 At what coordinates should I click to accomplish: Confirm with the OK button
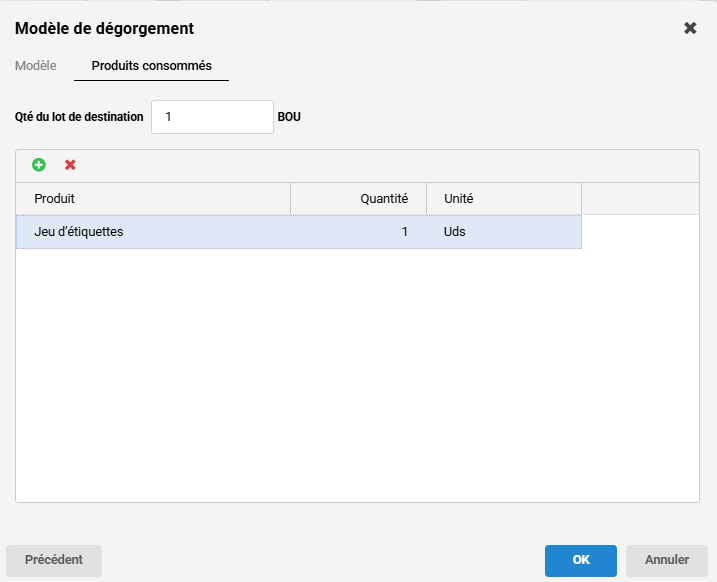tap(581, 560)
